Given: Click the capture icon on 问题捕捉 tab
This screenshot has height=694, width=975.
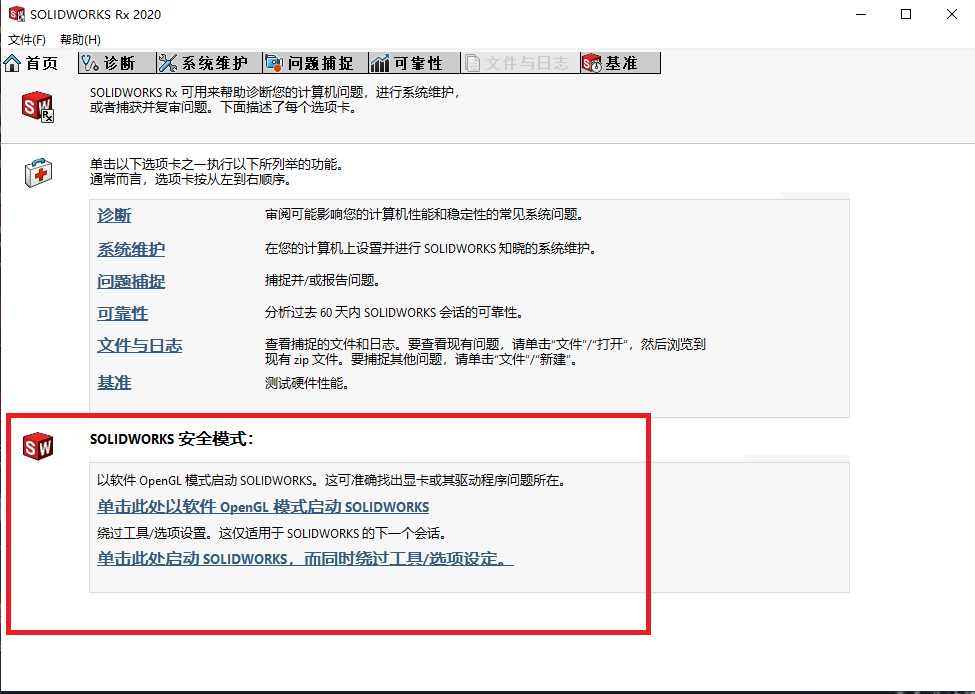Looking at the screenshot, I should pos(274,63).
